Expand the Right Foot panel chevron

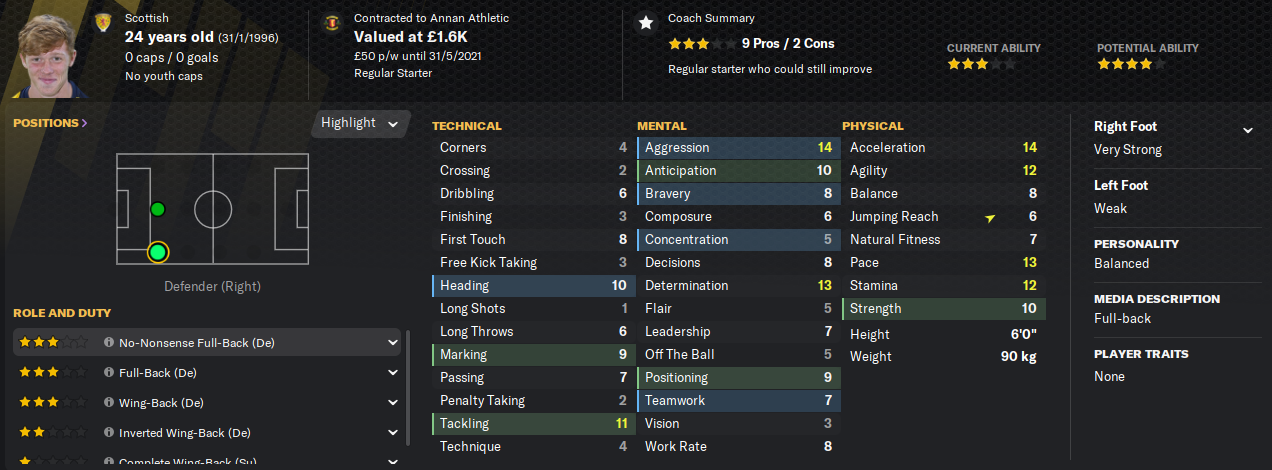(x=1247, y=130)
